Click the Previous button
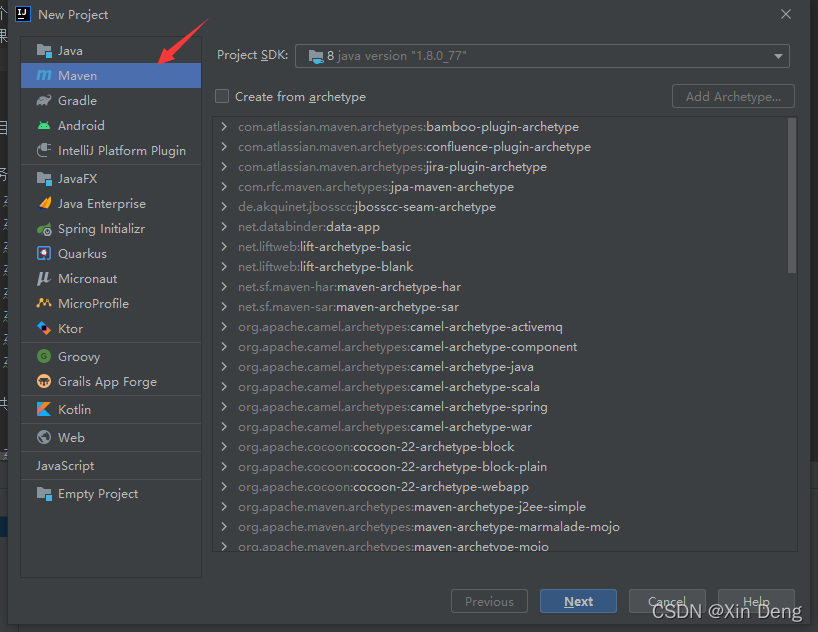The width and height of the screenshot is (818, 632). 489,601
